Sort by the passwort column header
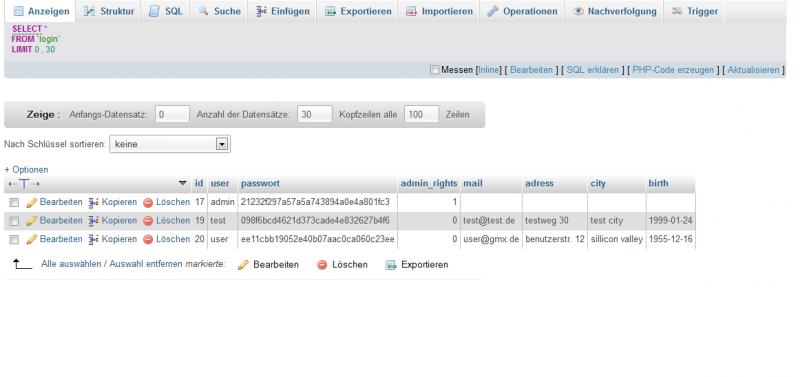This screenshot has width=800, height=377. point(260,183)
